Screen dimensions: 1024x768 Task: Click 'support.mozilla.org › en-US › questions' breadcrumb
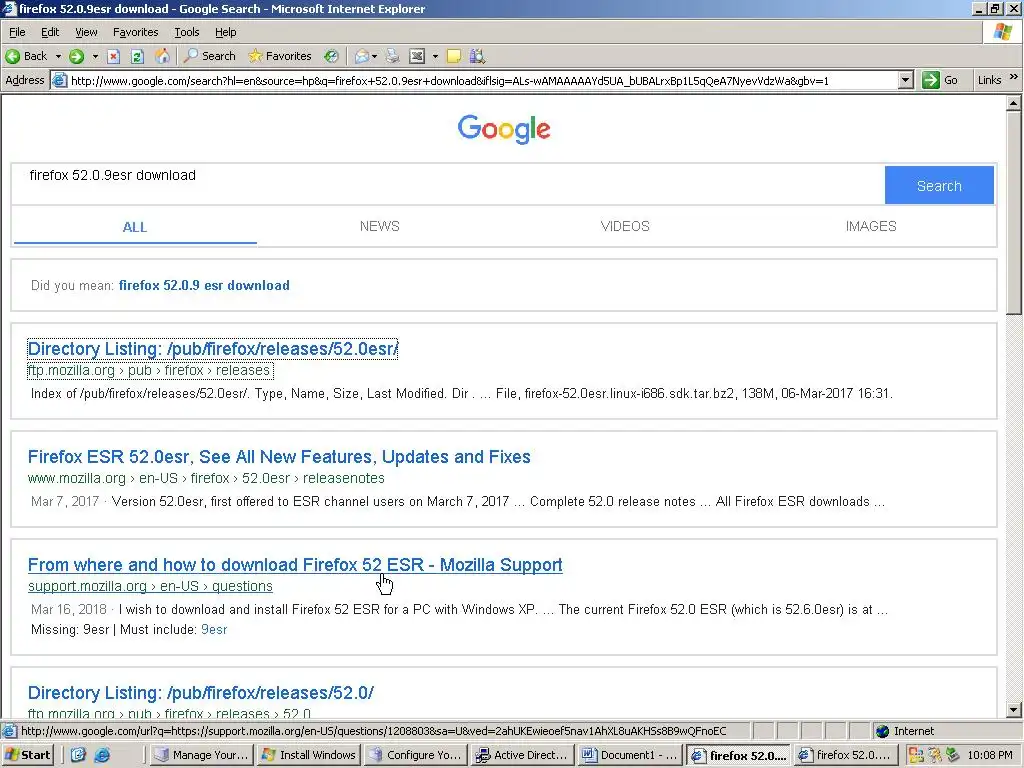pos(150,586)
